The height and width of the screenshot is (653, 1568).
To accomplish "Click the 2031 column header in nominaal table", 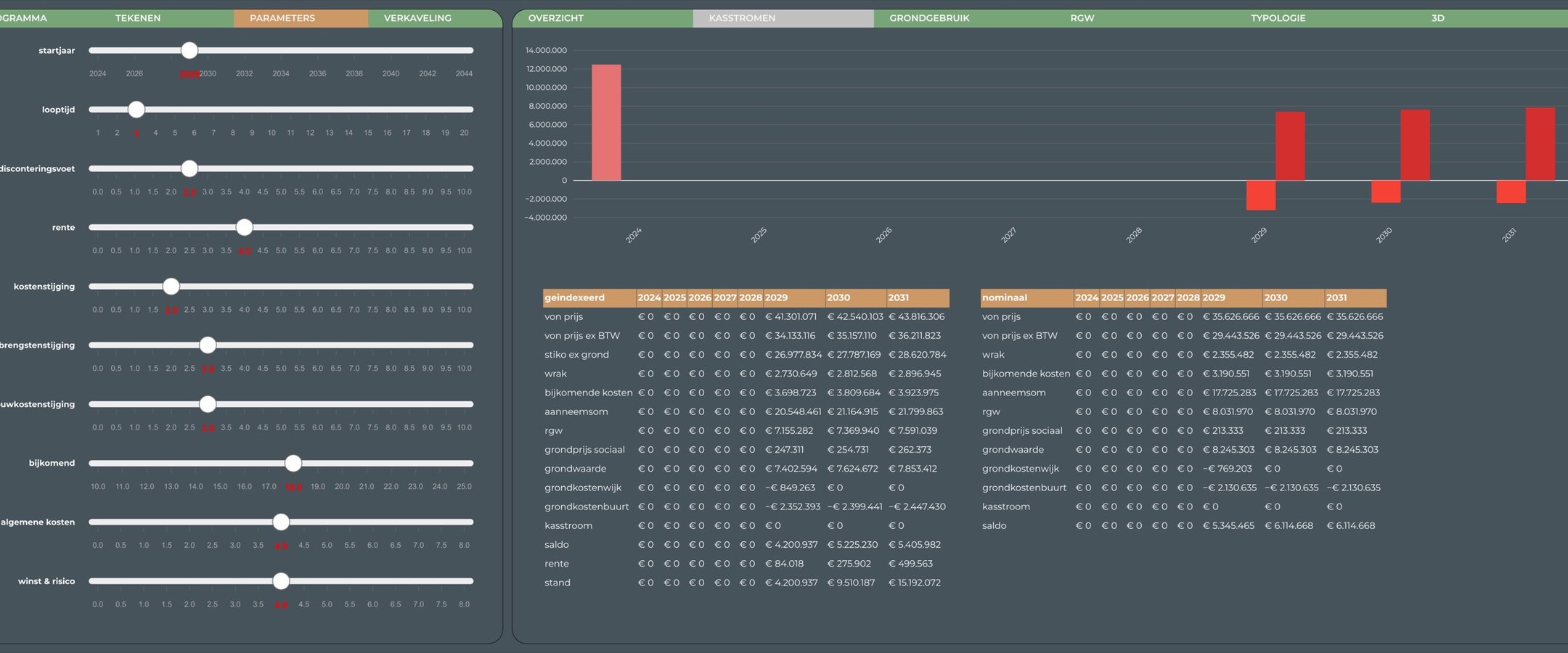I will (x=1355, y=297).
